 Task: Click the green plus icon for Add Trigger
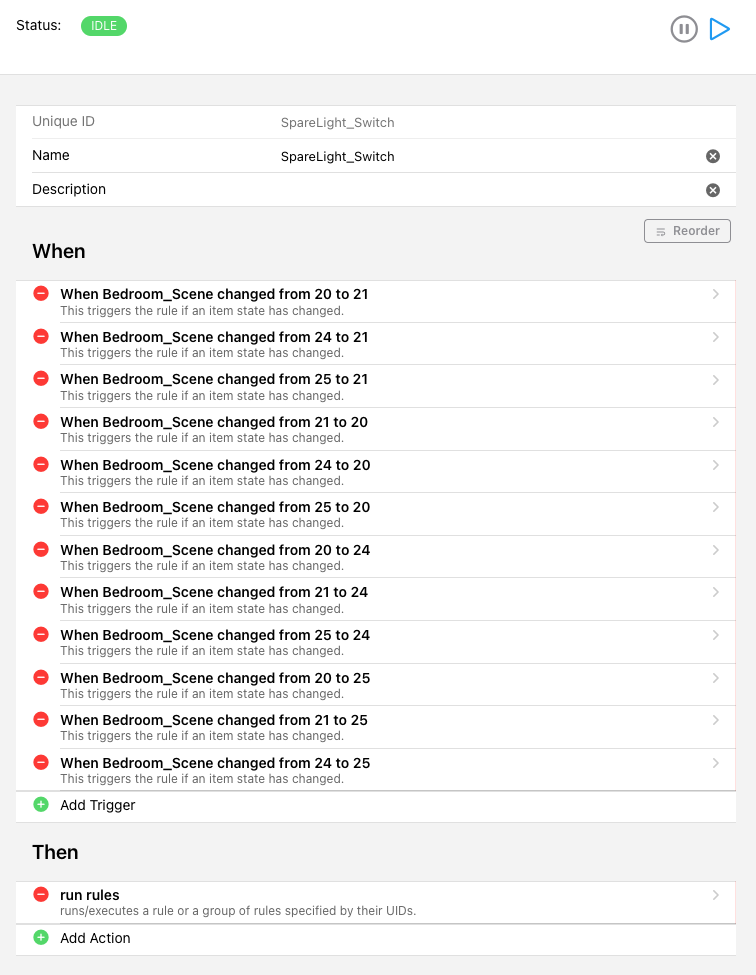click(41, 805)
